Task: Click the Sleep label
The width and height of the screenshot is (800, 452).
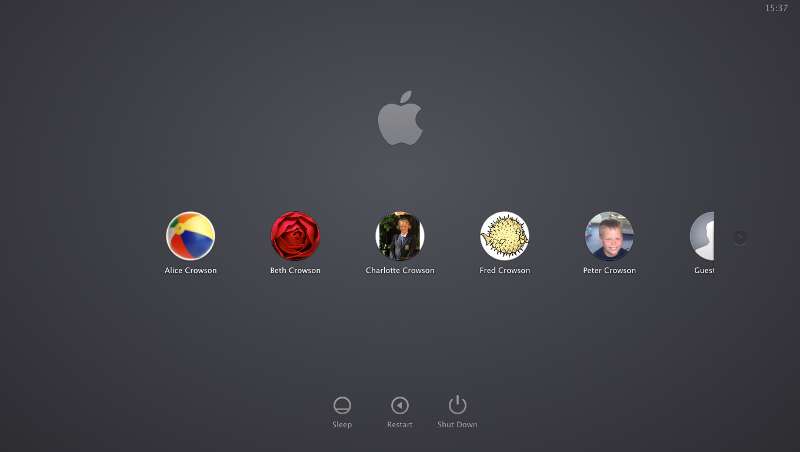Action: point(342,424)
